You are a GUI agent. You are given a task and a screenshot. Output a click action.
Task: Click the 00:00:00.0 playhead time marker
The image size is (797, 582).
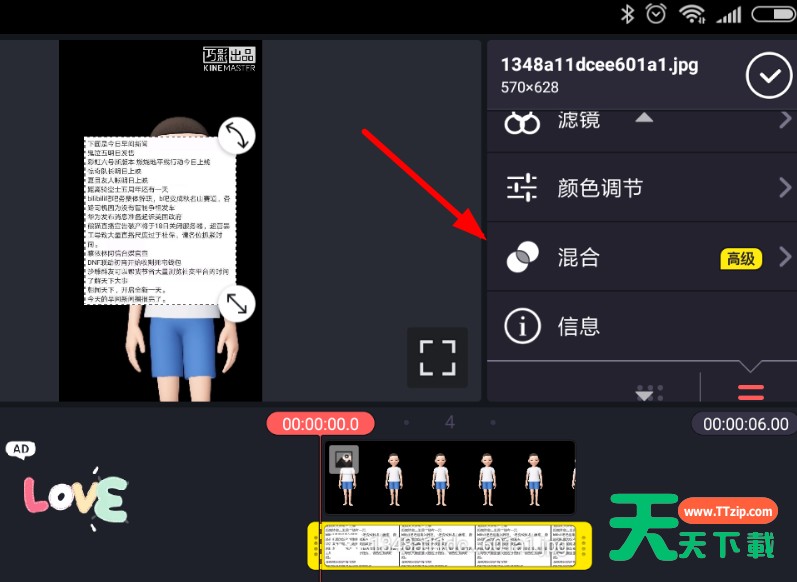coord(320,423)
